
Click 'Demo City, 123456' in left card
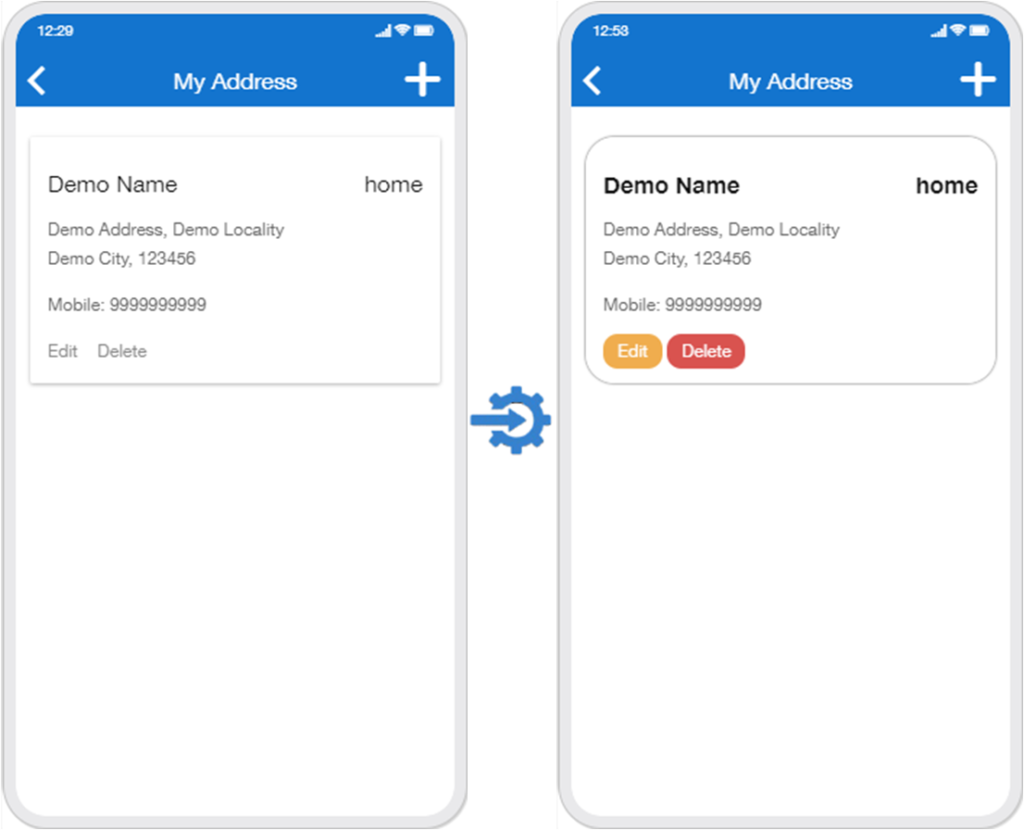[x=121, y=259]
